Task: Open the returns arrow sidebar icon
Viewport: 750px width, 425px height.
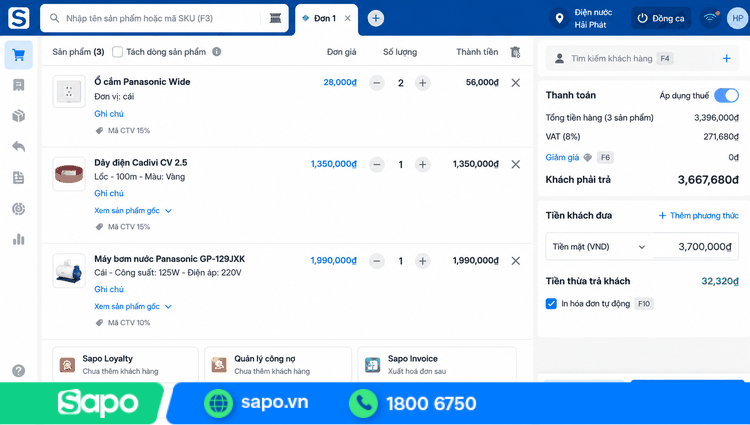Action: coord(19,146)
